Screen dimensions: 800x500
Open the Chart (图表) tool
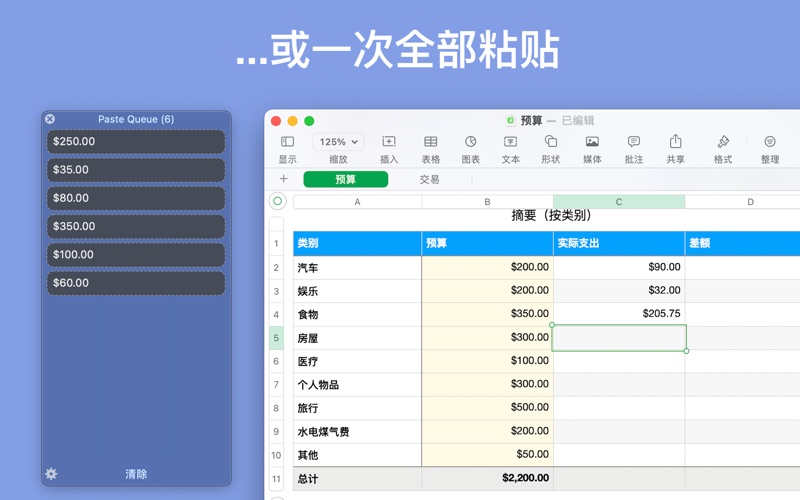[x=470, y=143]
